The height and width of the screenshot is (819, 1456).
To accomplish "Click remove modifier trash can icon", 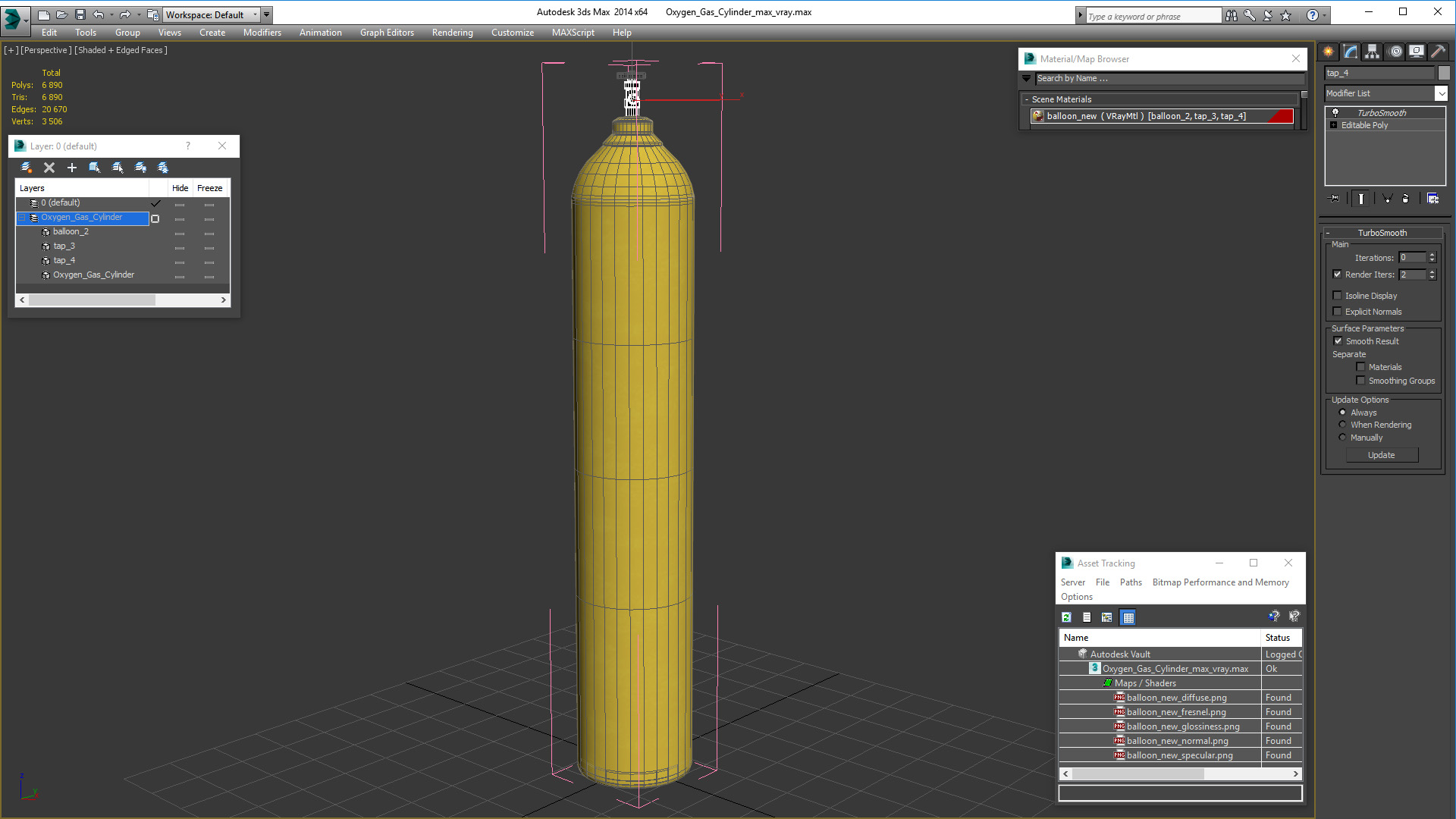I will (x=1405, y=199).
